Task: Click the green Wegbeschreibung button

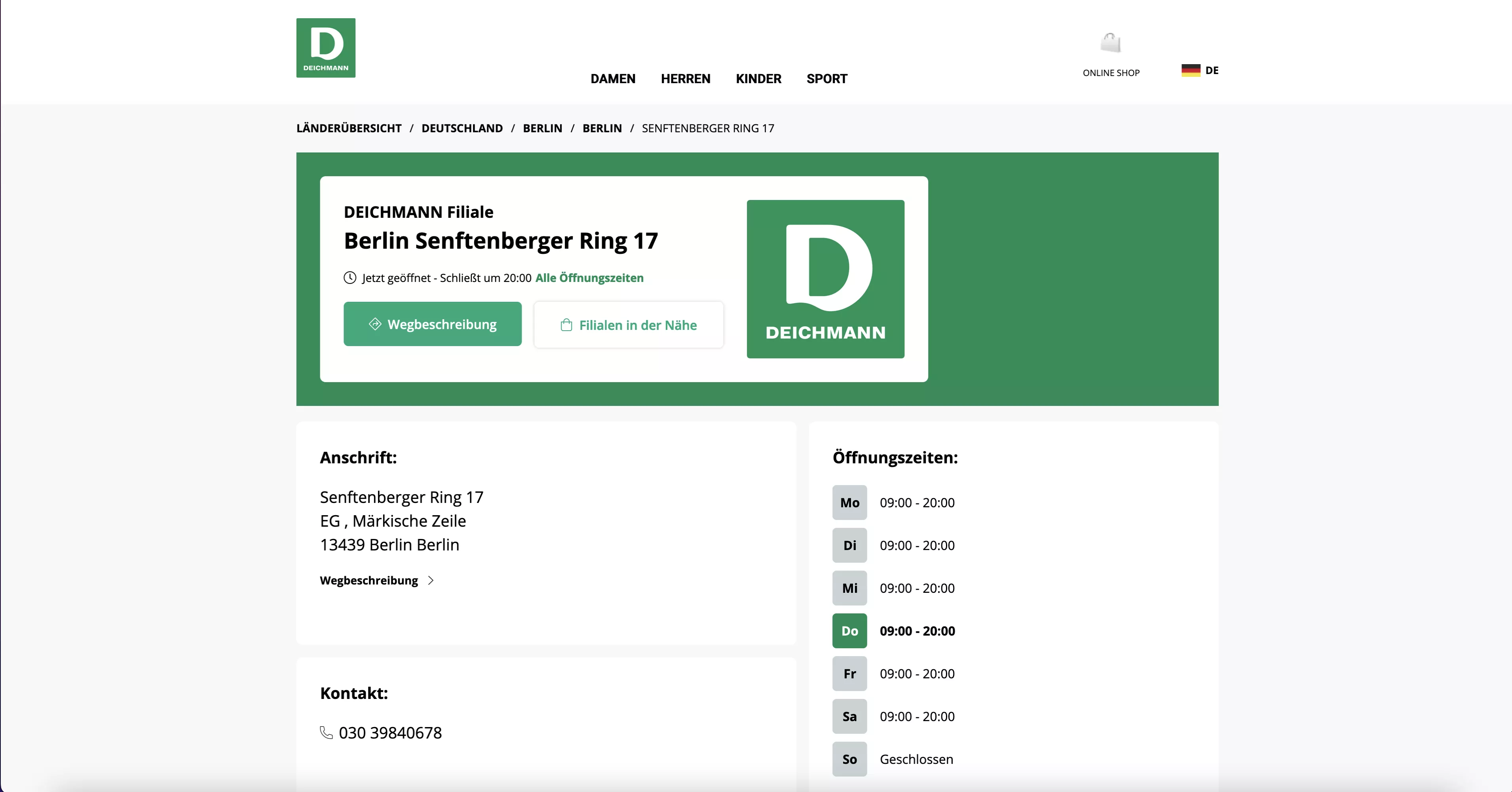Action: click(x=432, y=324)
